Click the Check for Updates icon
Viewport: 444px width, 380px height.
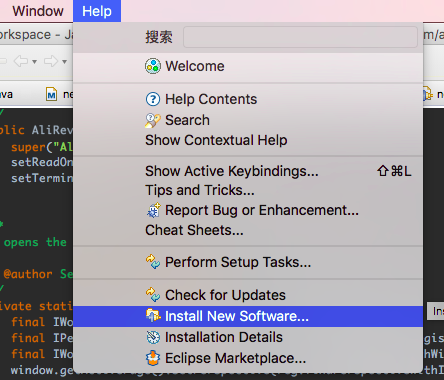point(153,295)
